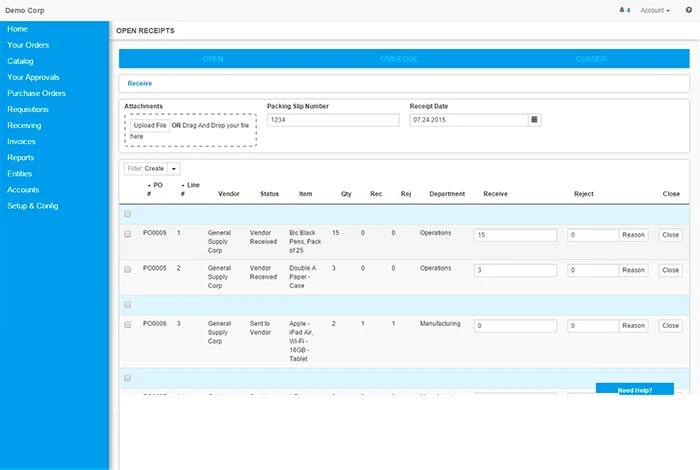Click Reject field for Bic Black Pens
The width and height of the screenshot is (700, 470).
(x=593, y=235)
